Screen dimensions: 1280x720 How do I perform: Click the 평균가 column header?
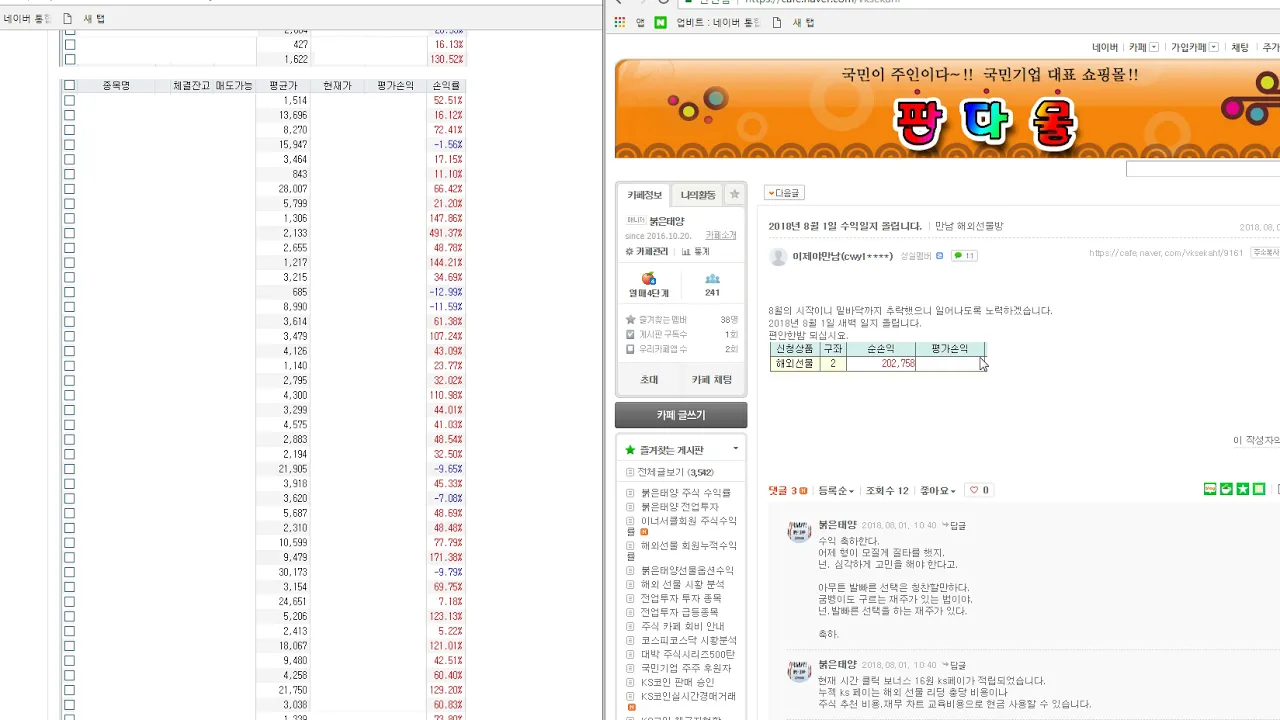click(x=283, y=86)
